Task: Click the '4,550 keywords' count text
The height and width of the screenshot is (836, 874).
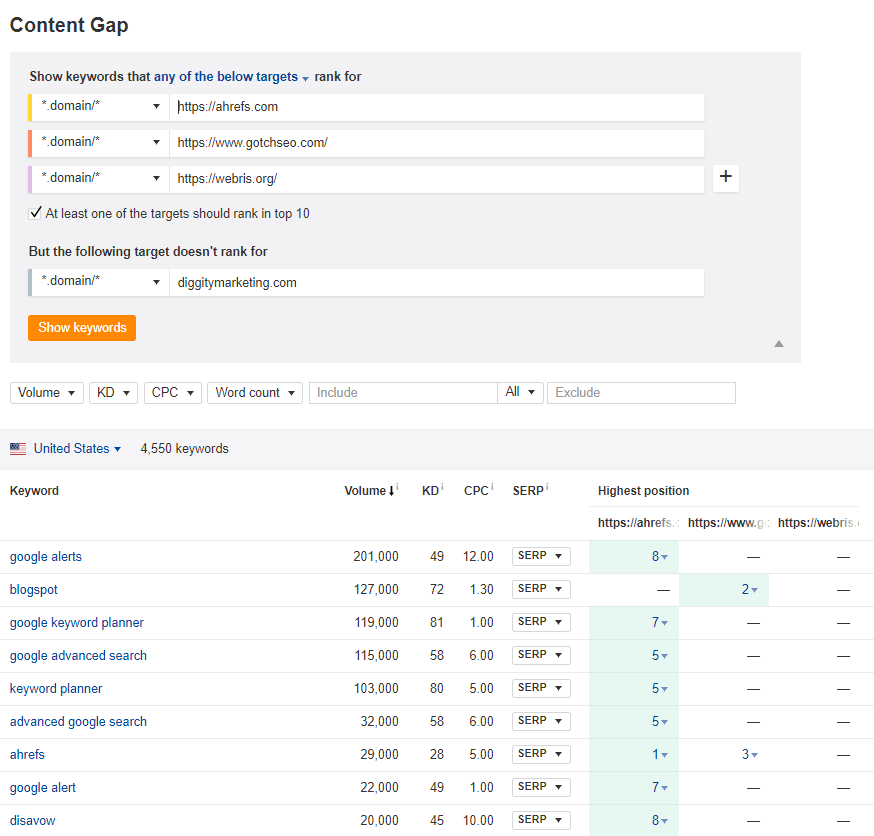Action: tap(184, 449)
